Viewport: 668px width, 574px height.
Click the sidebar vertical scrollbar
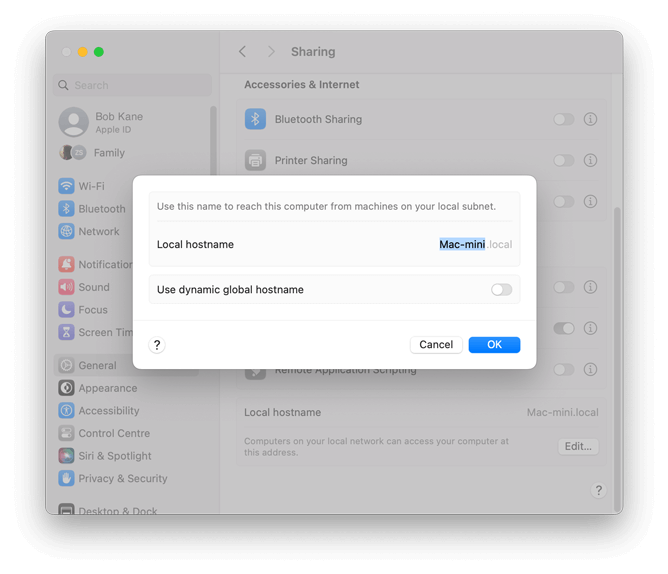click(213, 141)
